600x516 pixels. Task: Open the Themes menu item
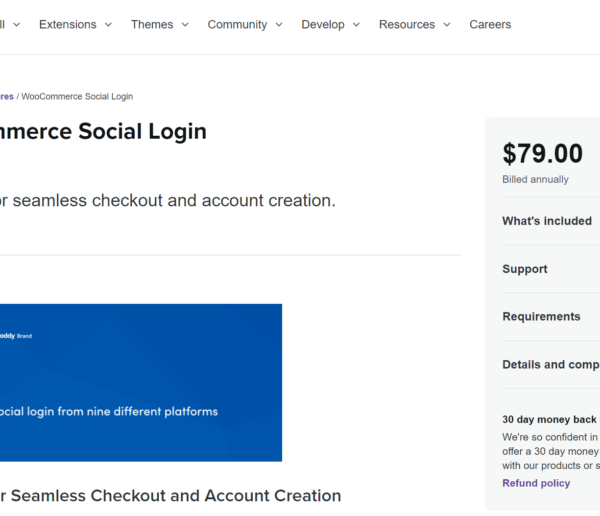click(x=152, y=24)
